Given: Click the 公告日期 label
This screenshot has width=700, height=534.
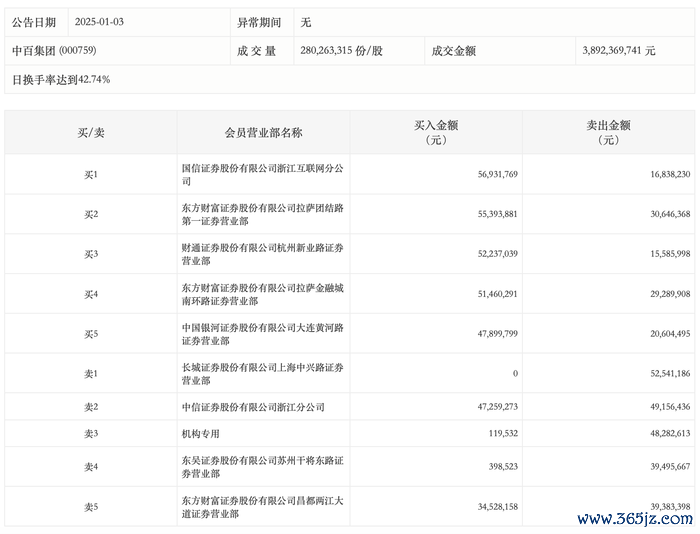Looking at the screenshot, I should click(x=34, y=22).
